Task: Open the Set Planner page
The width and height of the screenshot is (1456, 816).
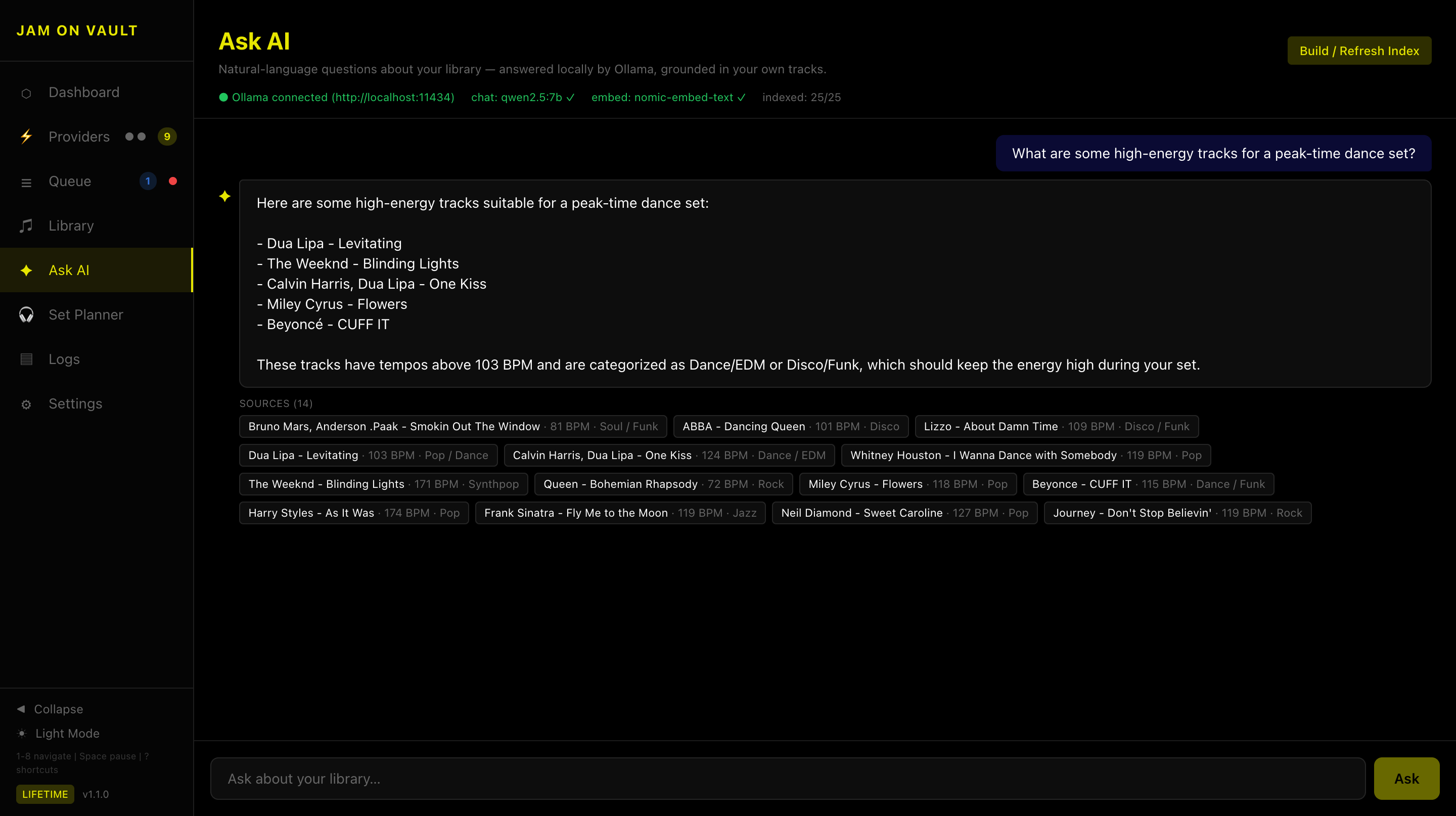Action: click(96, 315)
